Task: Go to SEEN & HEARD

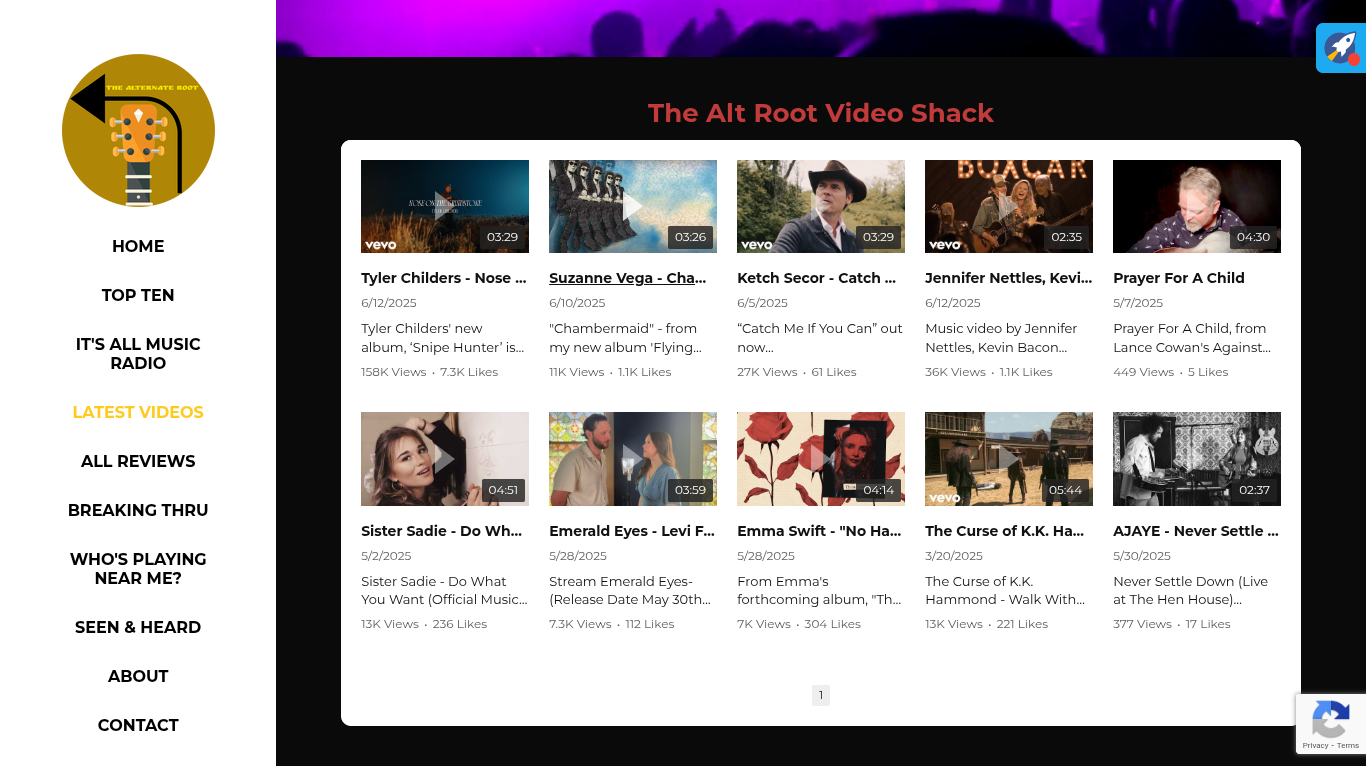Action: 138,627
